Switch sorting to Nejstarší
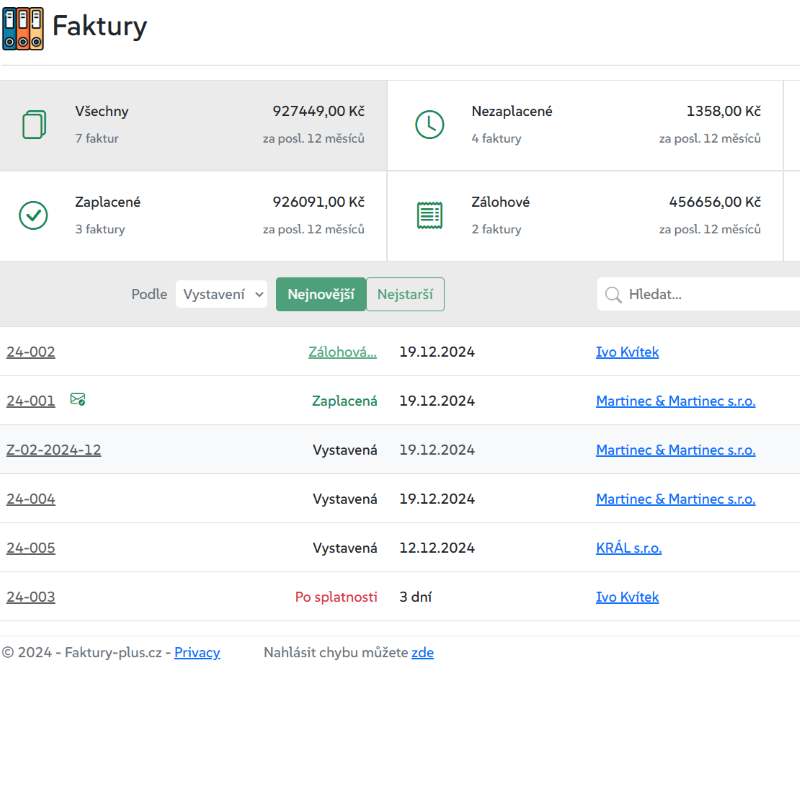Viewport: 800px width, 800px height. click(x=405, y=294)
